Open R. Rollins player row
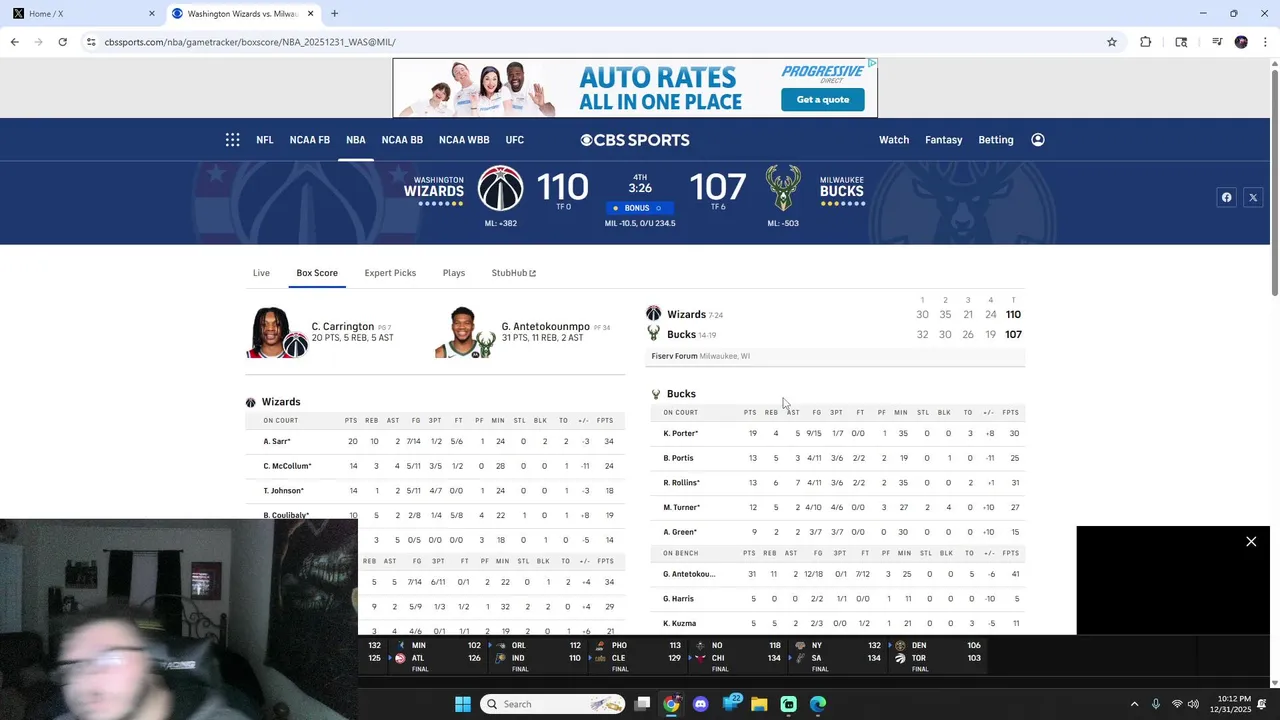1280x720 pixels. (x=835, y=483)
